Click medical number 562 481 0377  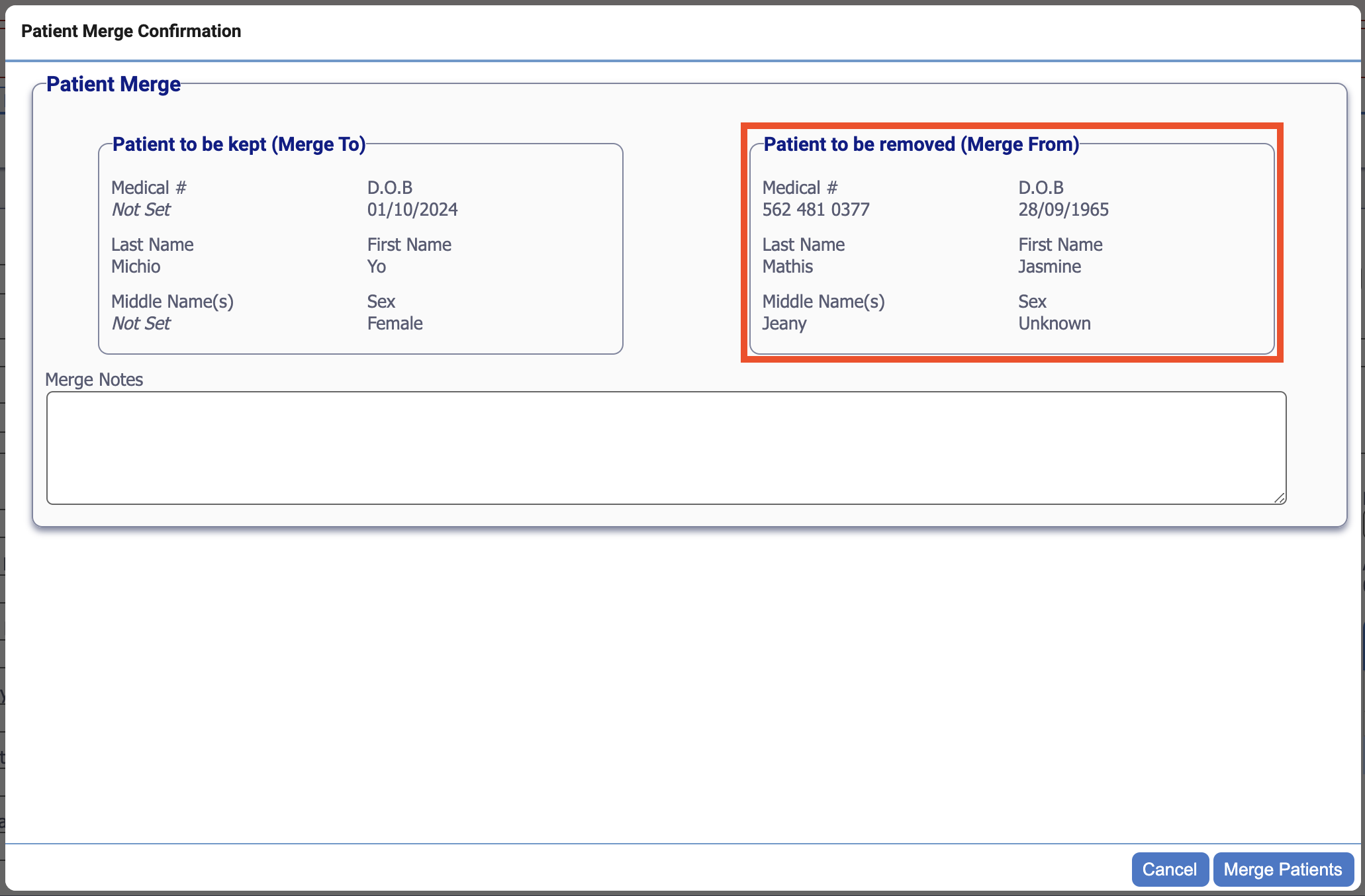(x=816, y=210)
